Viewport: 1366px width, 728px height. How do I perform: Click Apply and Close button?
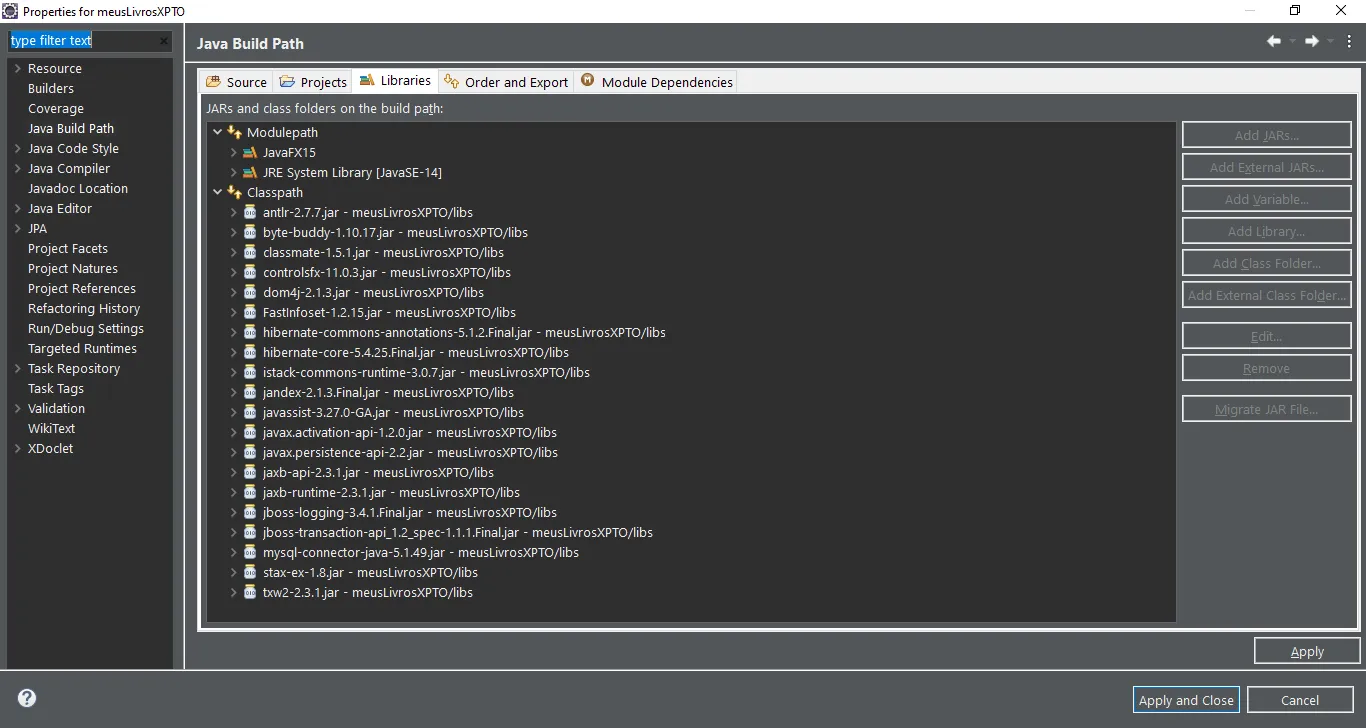click(1186, 700)
